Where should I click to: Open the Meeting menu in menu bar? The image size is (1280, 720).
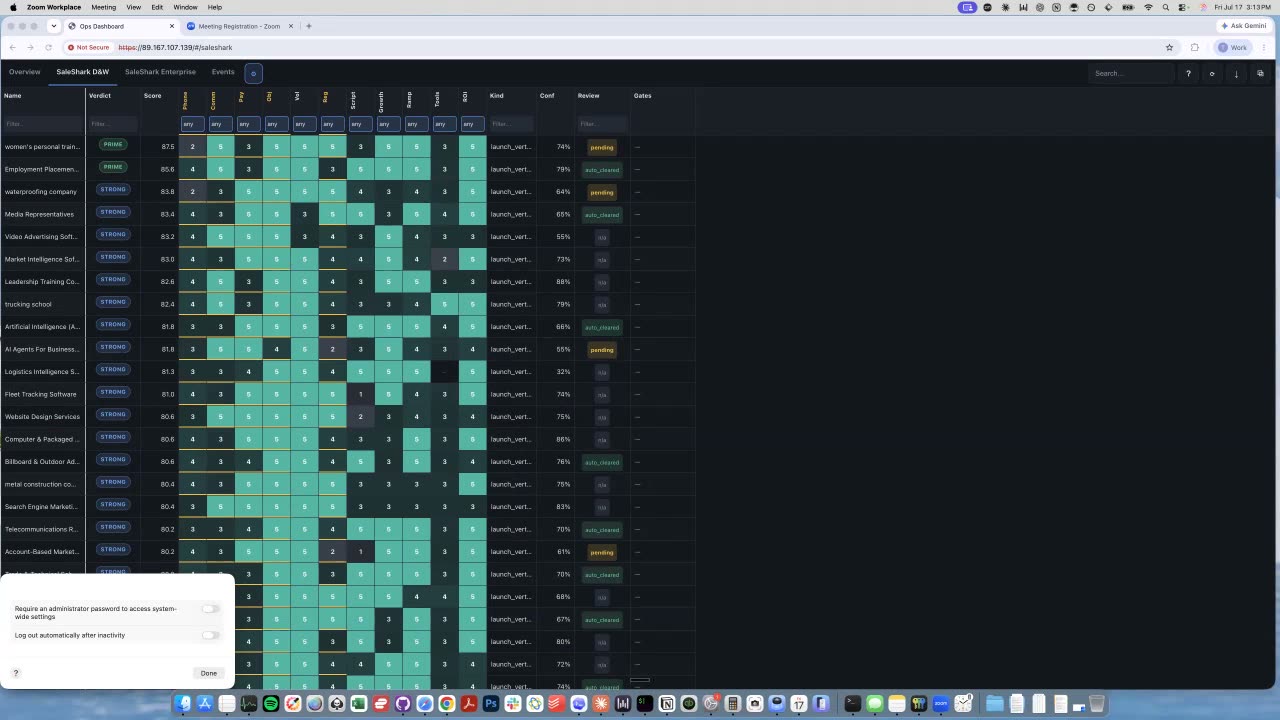(103, 7)
